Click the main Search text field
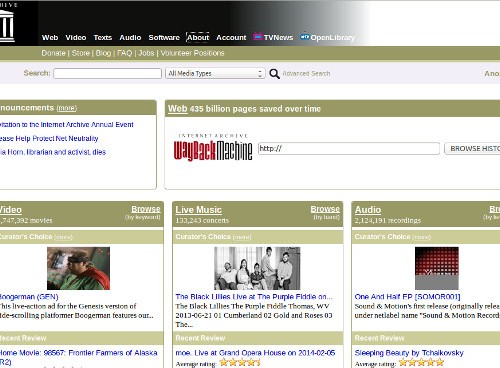The image size is (500, 368). point(108,73)
